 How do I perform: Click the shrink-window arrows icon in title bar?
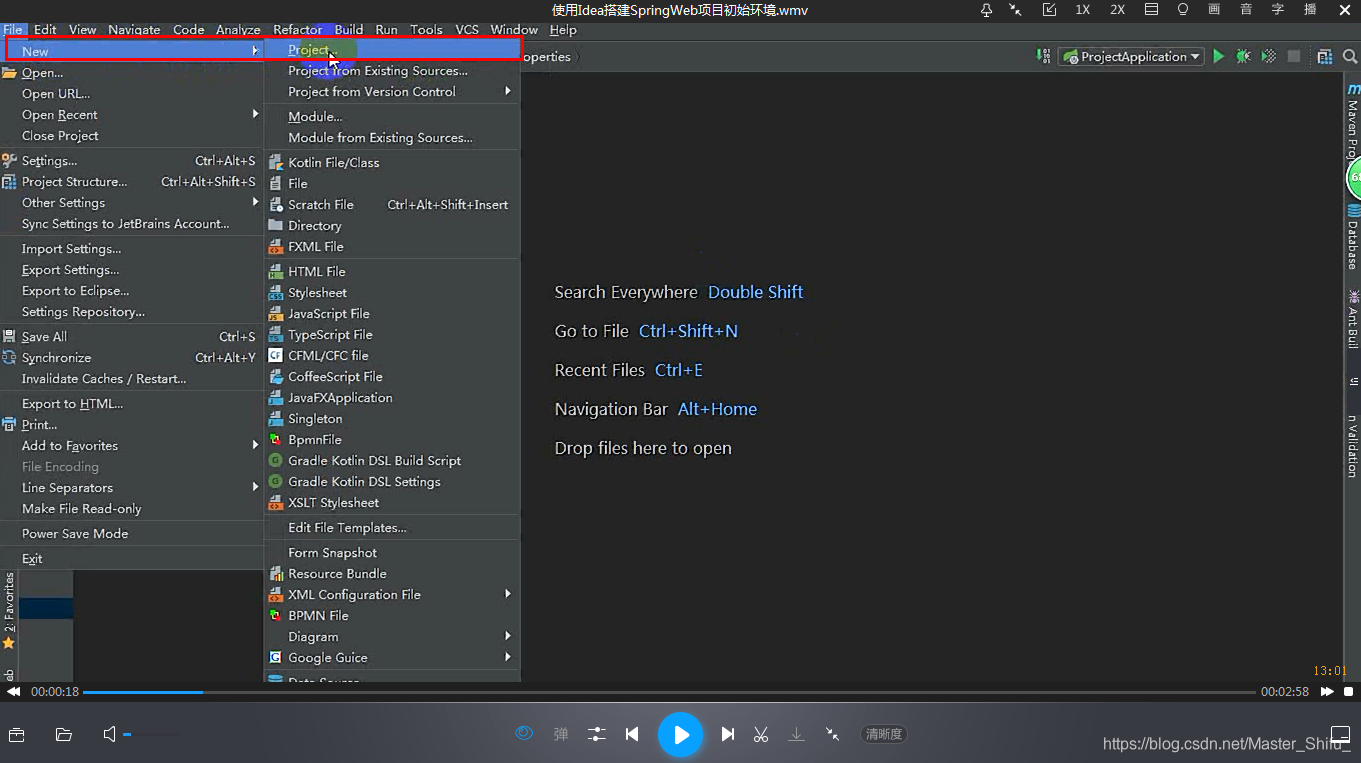pos(1016,10)
